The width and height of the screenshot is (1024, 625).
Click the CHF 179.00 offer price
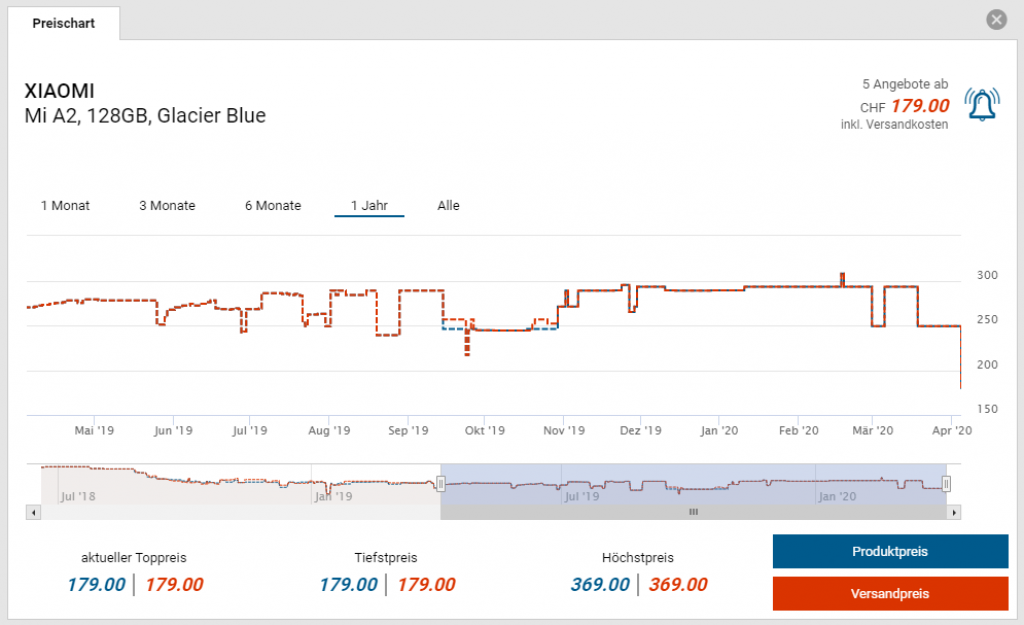(919, 106)
